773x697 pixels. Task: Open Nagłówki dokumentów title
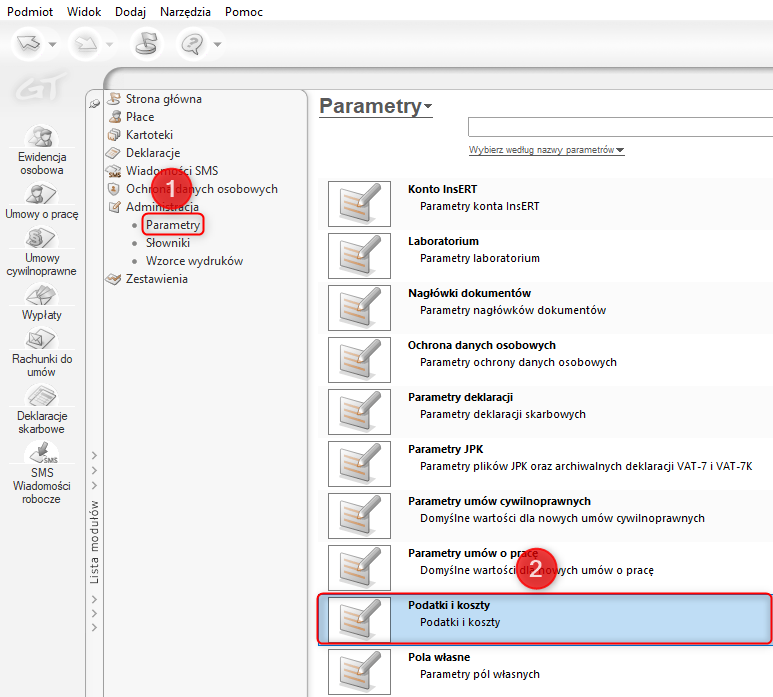point(469,293)
